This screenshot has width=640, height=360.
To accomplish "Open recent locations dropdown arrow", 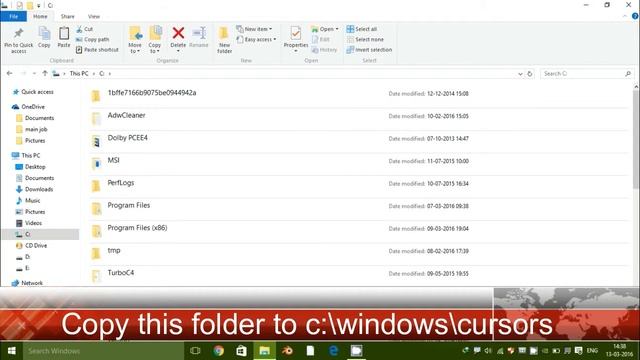I will click(34, 73).
